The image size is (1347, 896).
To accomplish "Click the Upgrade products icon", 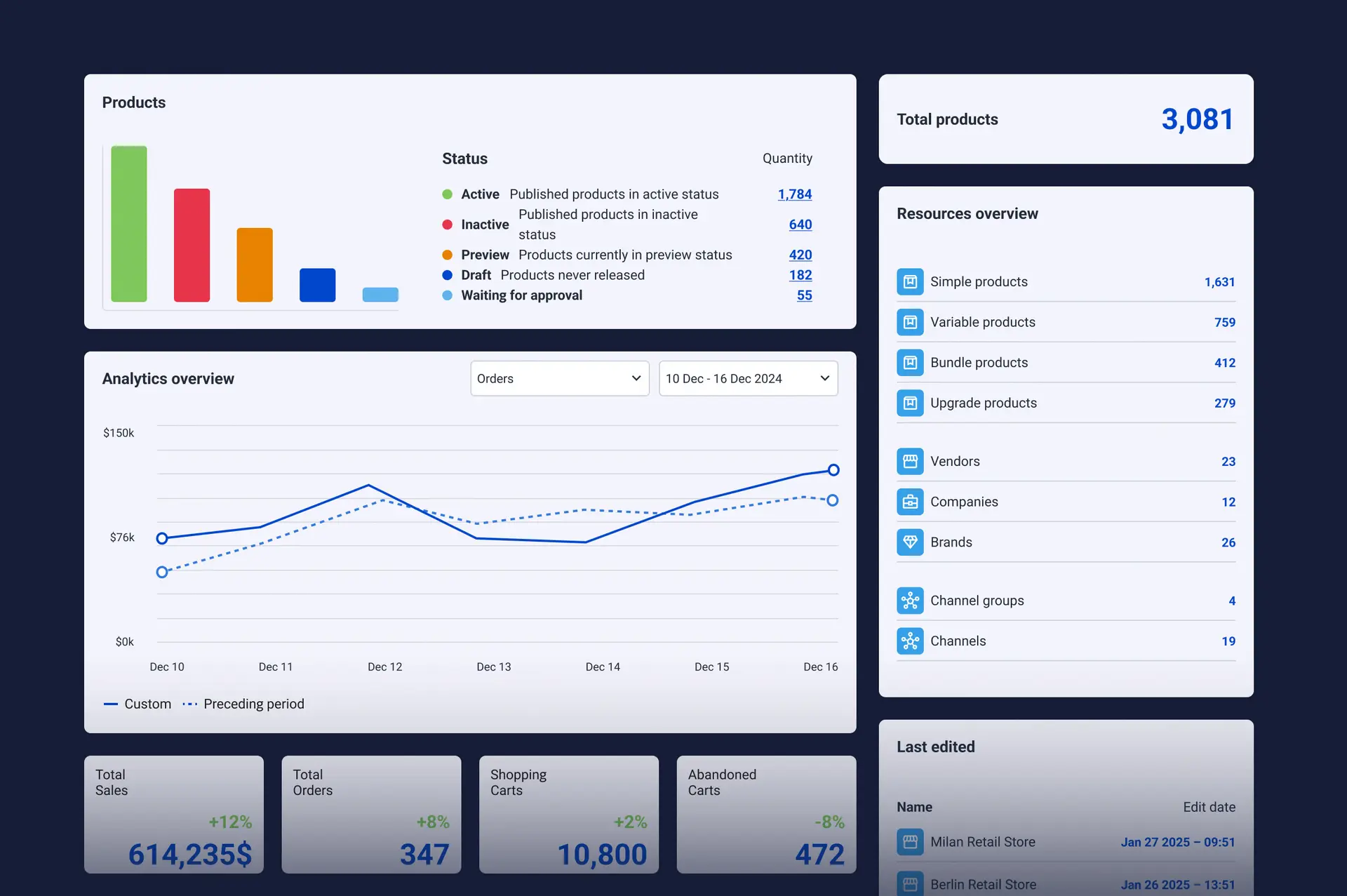I will click(910, 403).
